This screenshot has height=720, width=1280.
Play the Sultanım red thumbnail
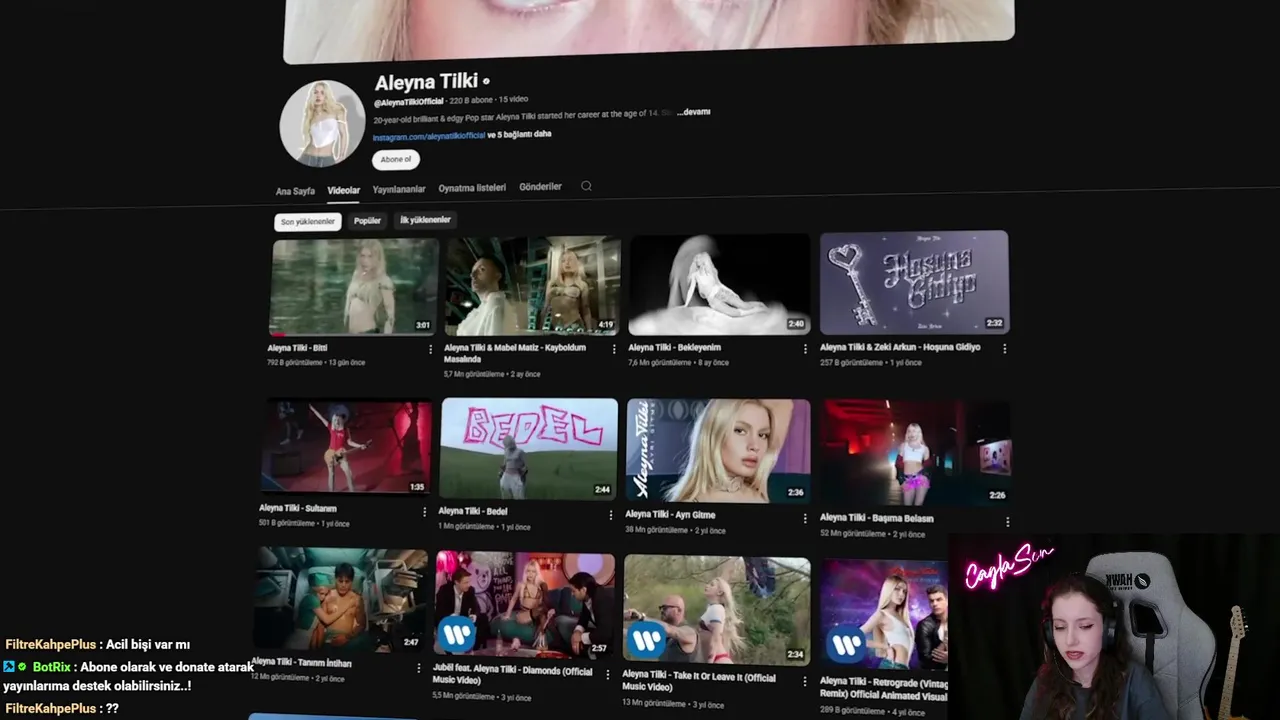[346, 447]
